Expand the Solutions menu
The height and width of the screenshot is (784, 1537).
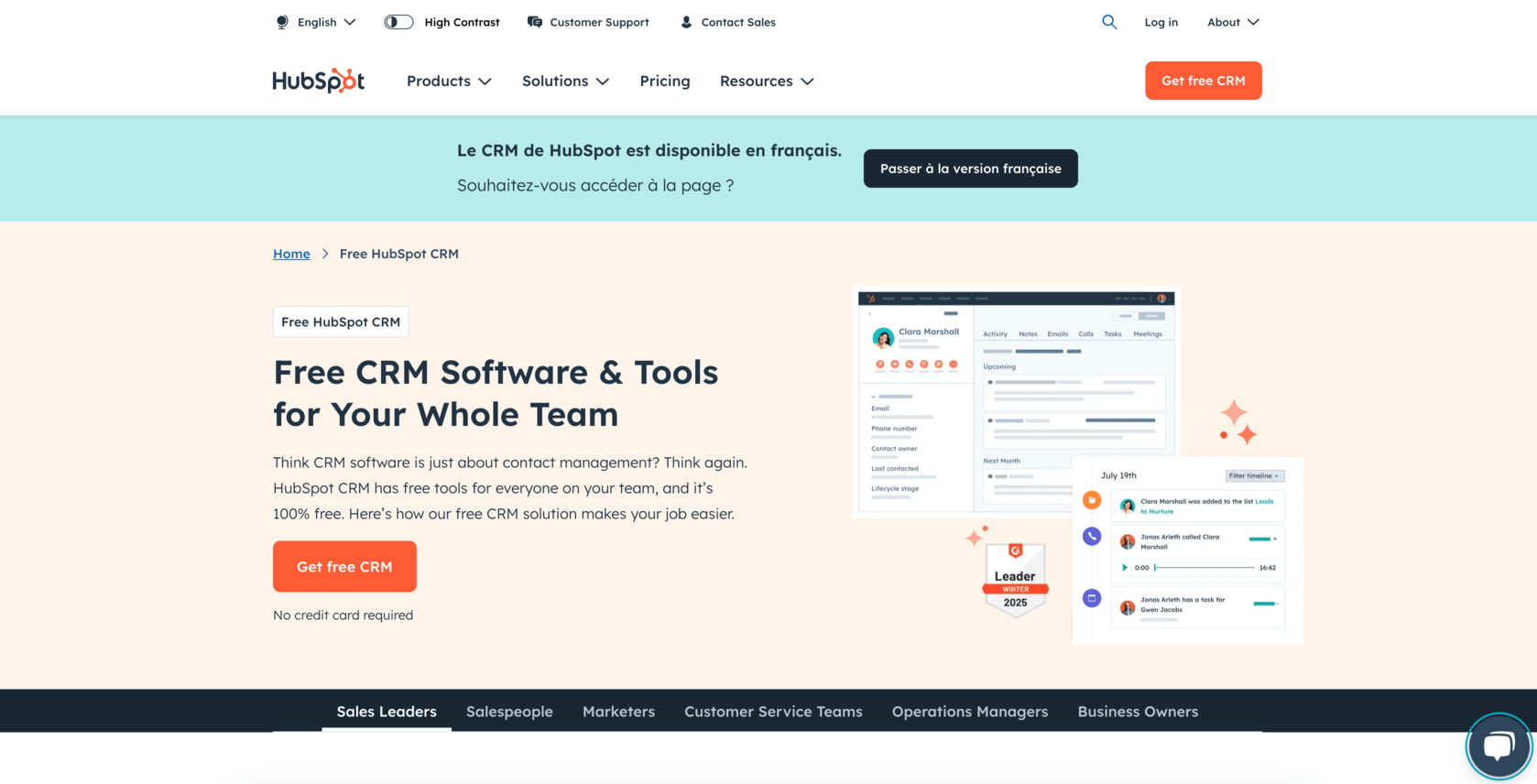[x=565, y=81]
